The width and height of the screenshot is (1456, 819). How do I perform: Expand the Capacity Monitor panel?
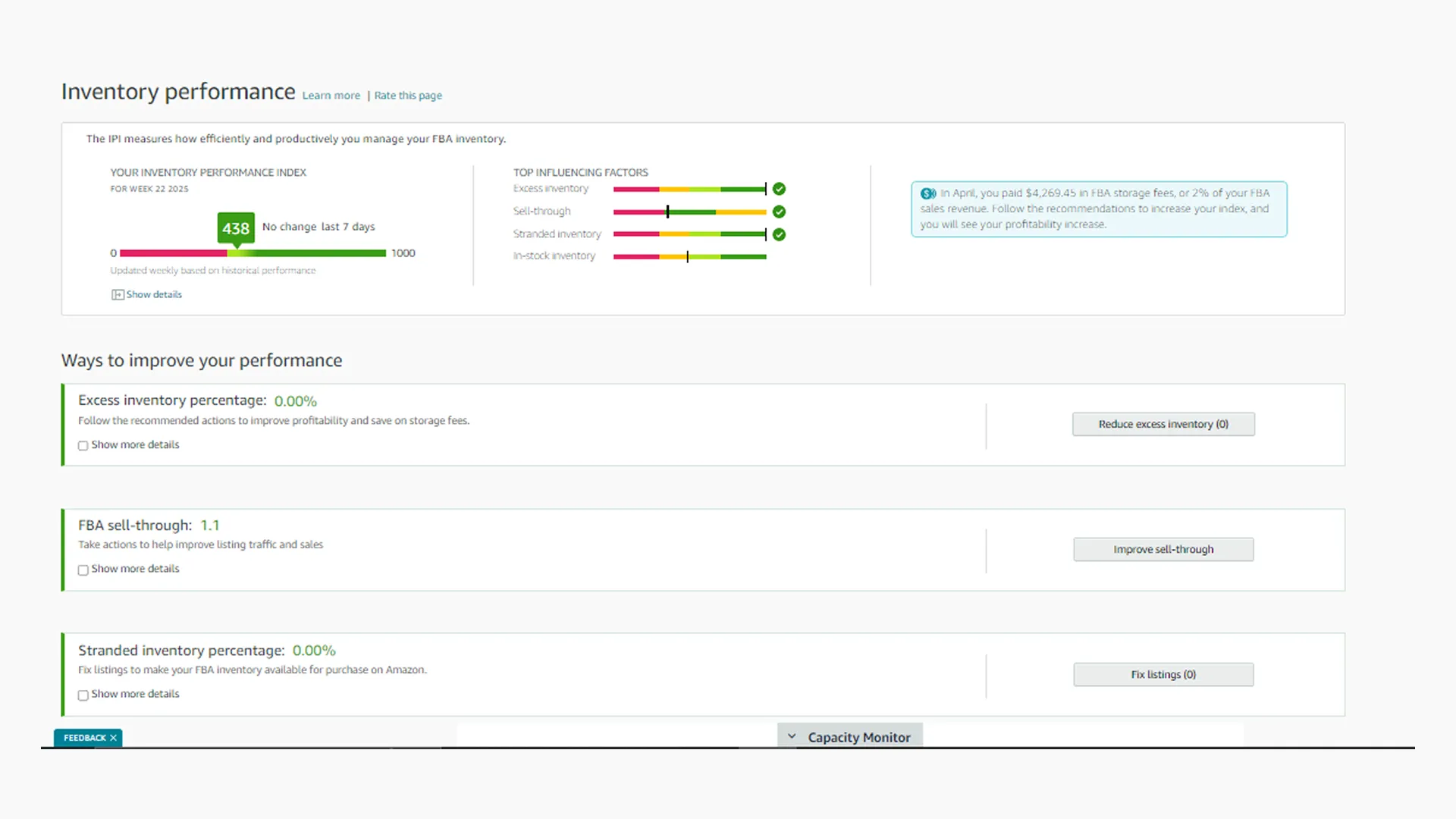coord(858,737)
